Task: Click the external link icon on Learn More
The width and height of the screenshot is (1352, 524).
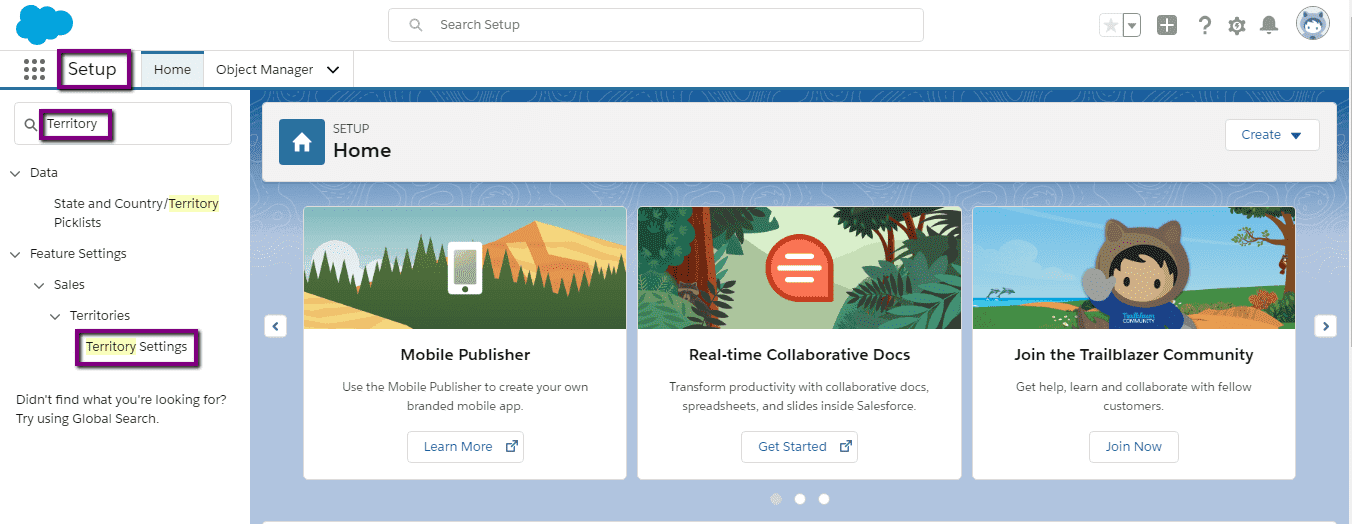Action: click(512, 447)
